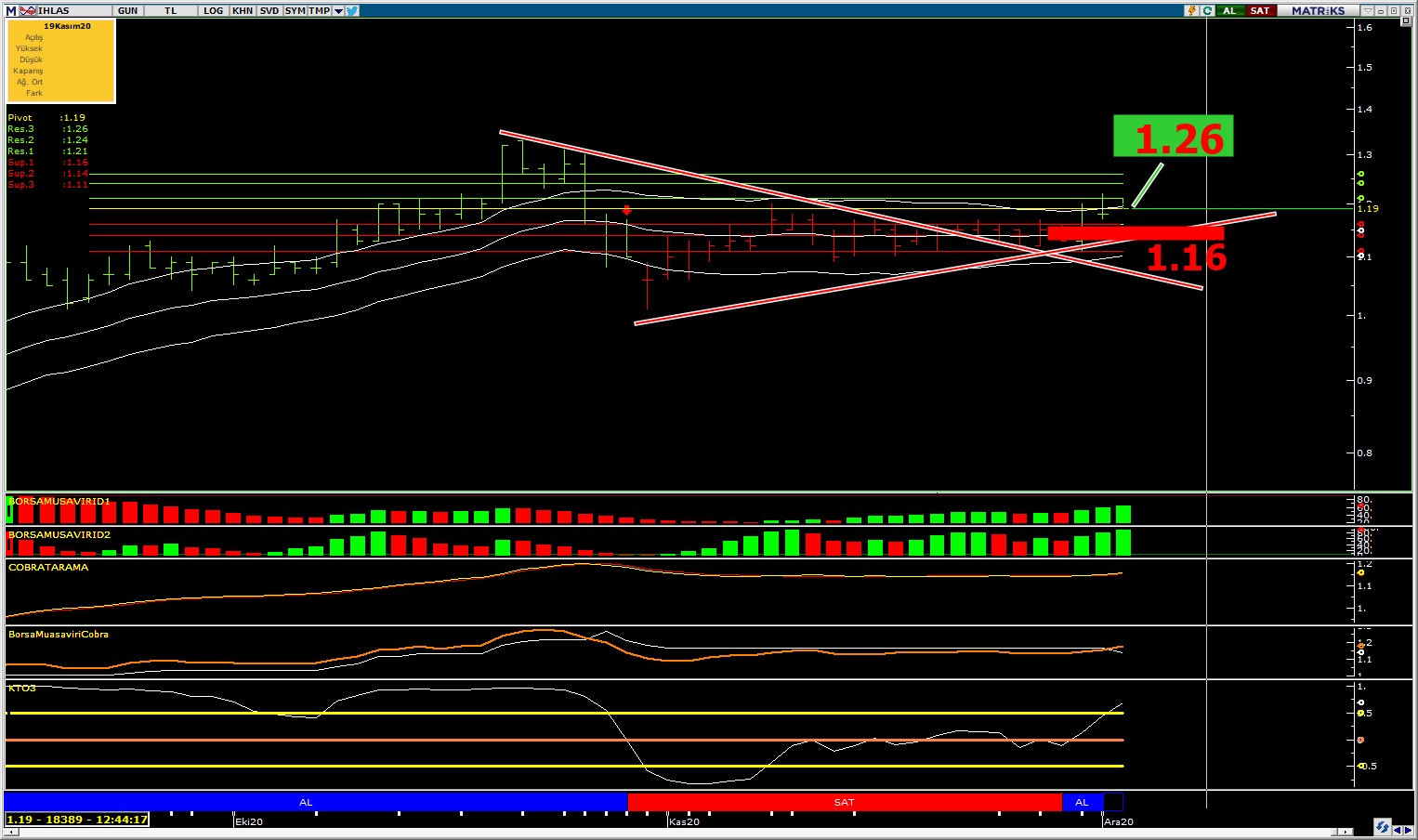Open the TMP template menu
This screenshot has height=840, width=1418.
pyautogui.click(x=319, y=10)
